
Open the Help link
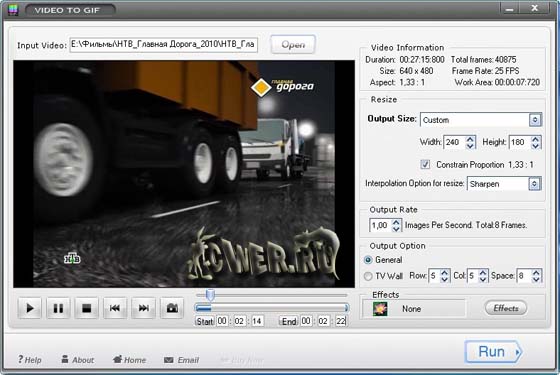point(30,360)
